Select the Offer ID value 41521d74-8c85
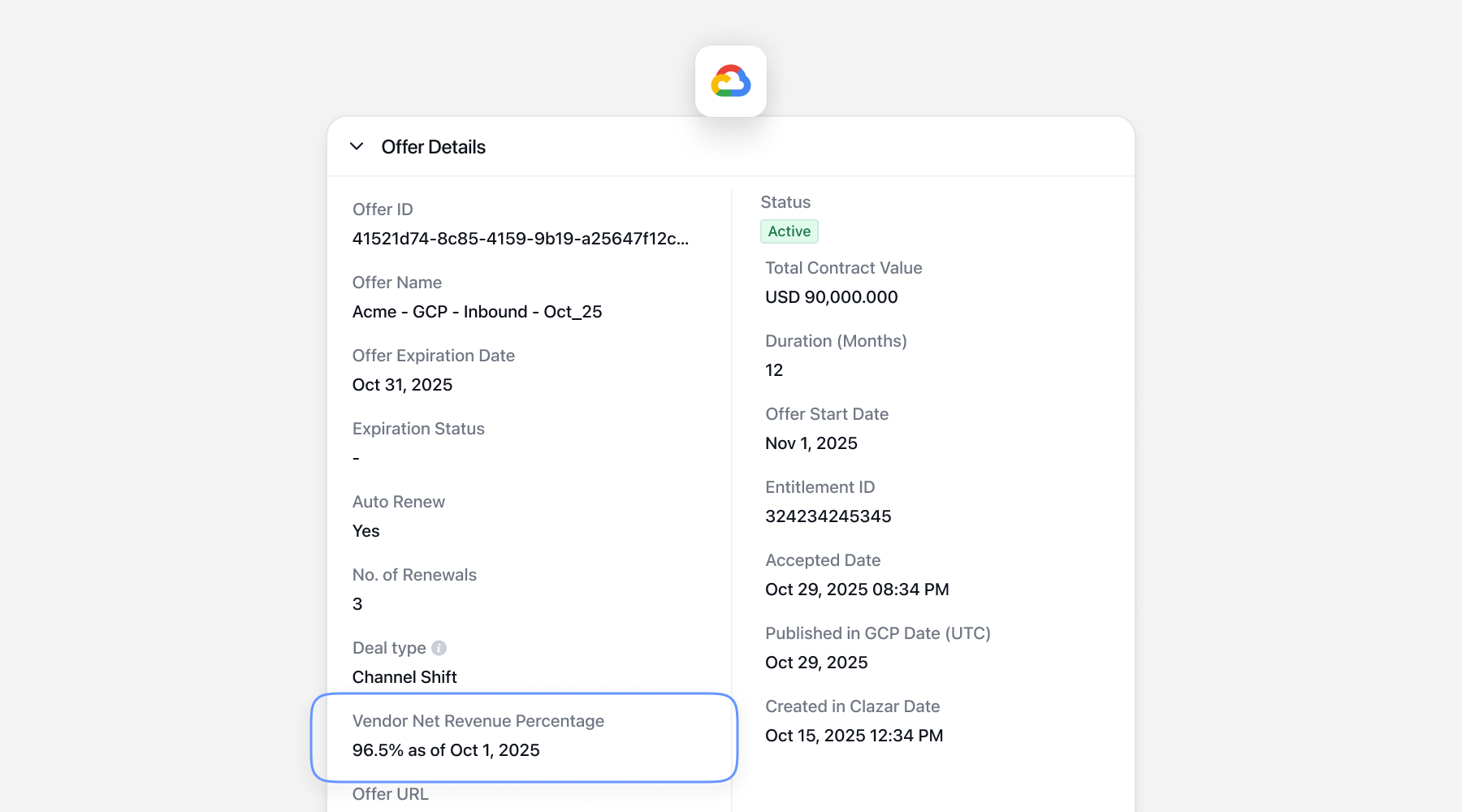 (x=521, y=239)
